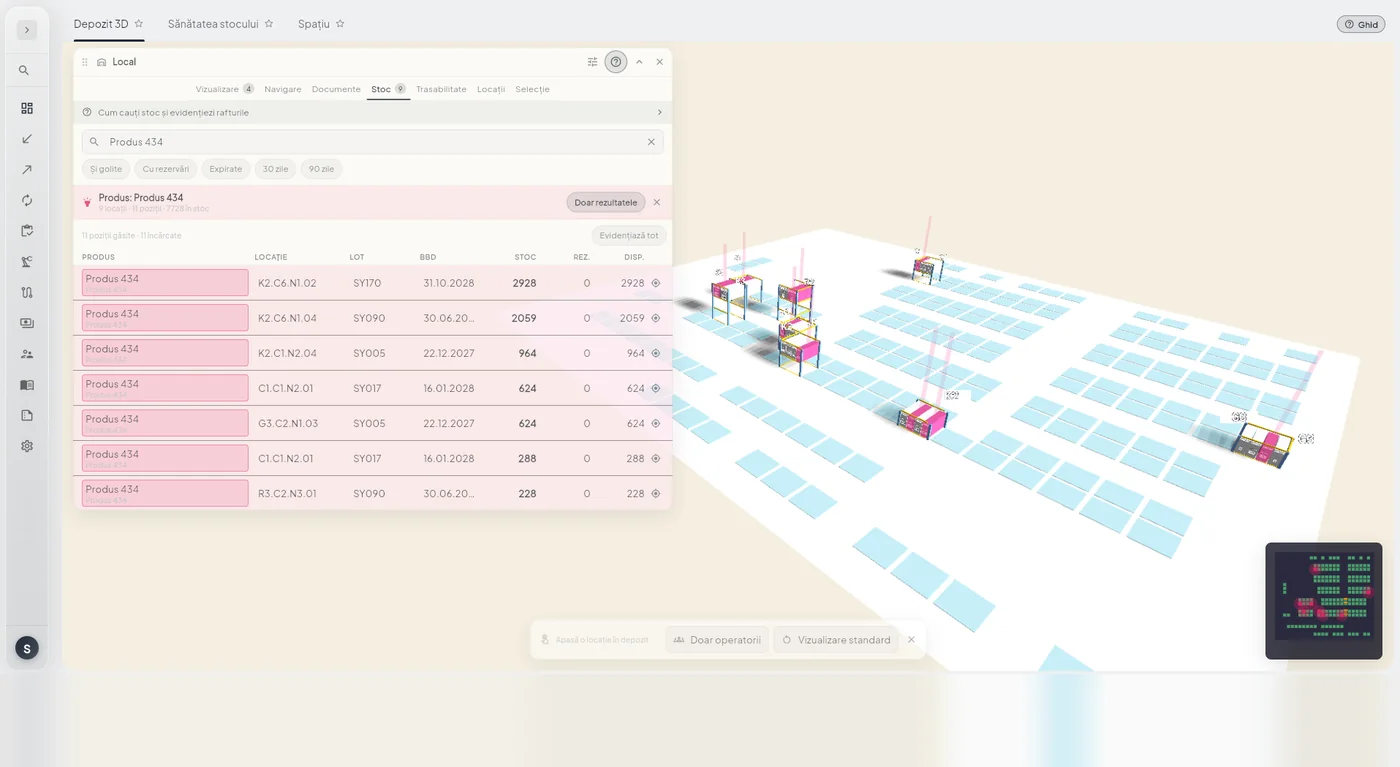Open the Documente panel tab
The width and height of the screenshot is (1400, 767).
[x=336, y=89]
